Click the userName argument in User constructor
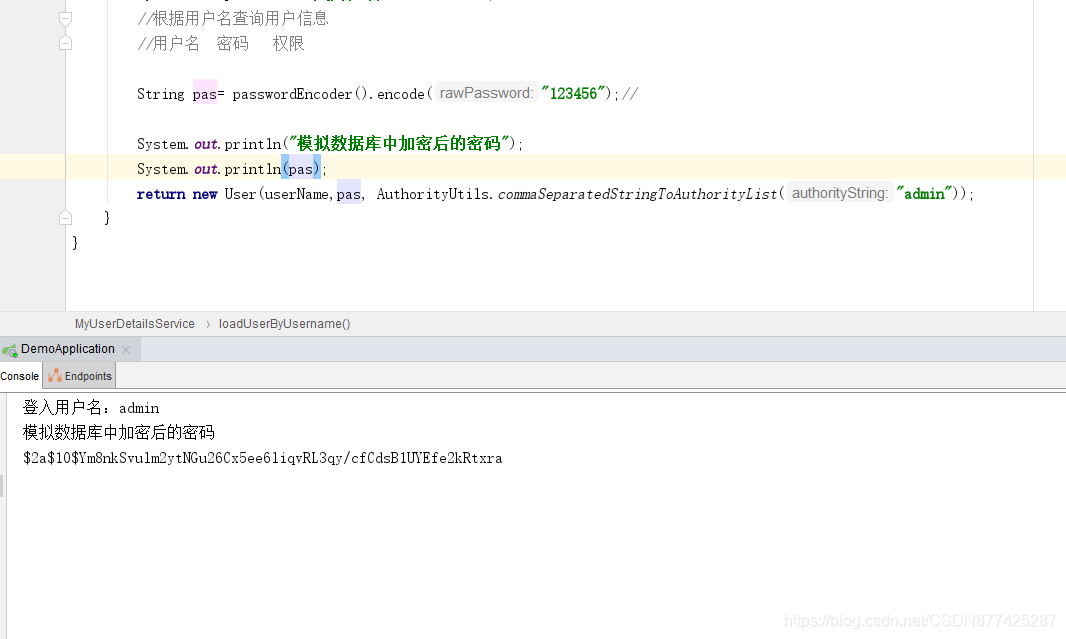Viewport: 1066px width, 639px height. (x=296, y=194)
